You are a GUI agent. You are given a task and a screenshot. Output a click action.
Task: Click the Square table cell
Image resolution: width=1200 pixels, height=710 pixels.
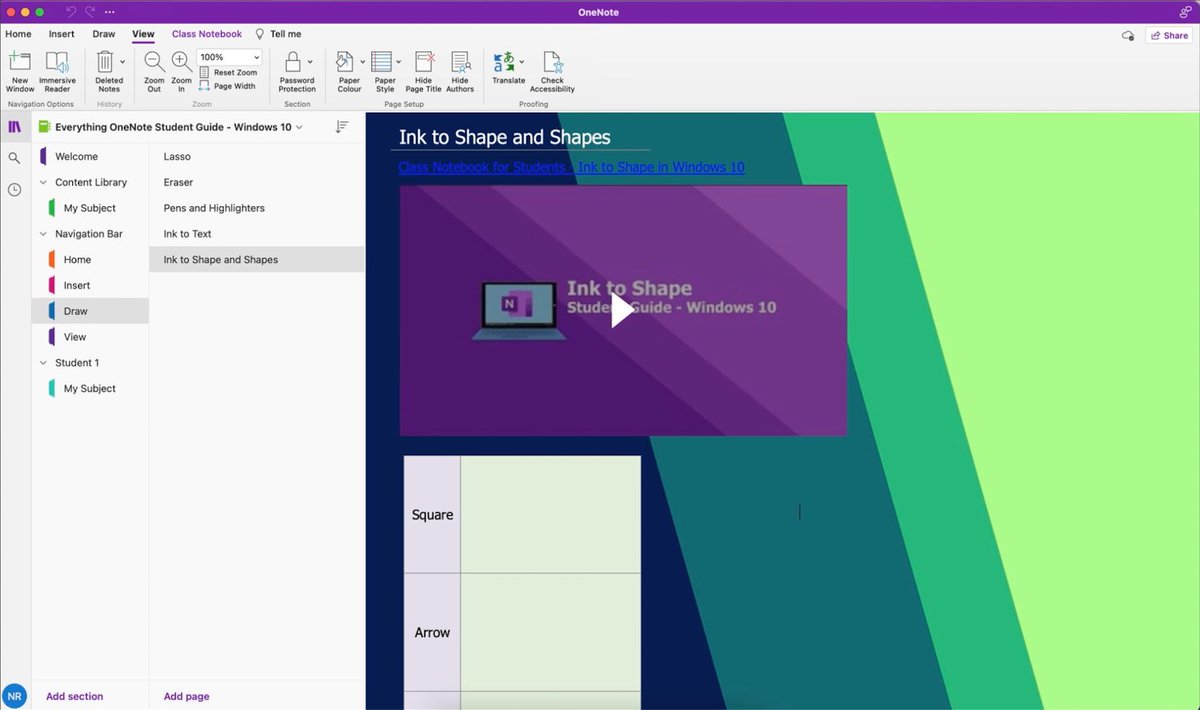pos(432,515)
